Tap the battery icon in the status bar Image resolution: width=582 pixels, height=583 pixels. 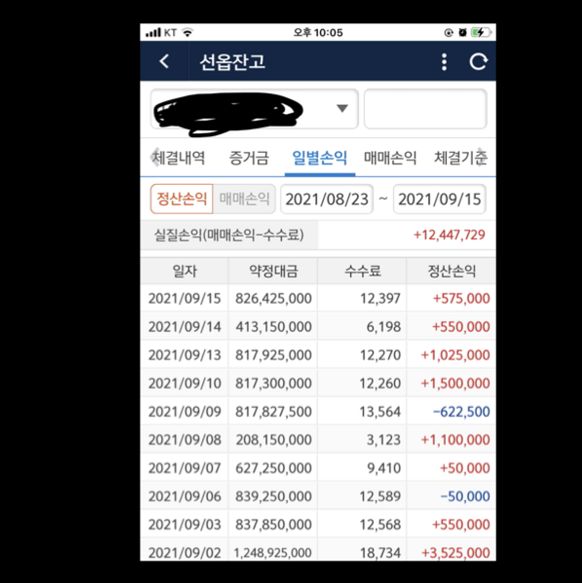click(x=482, y=33)
